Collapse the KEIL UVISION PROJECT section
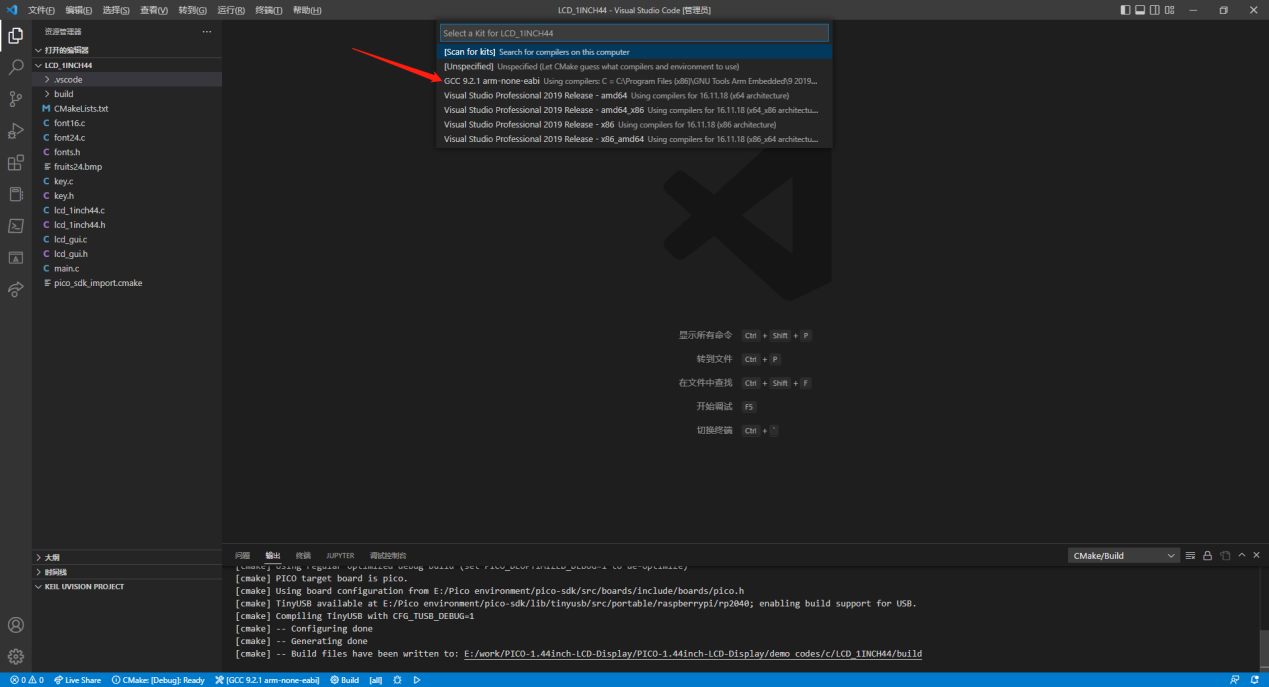The height and width of the screenshot is (687, 1269). tap(127, 587)
